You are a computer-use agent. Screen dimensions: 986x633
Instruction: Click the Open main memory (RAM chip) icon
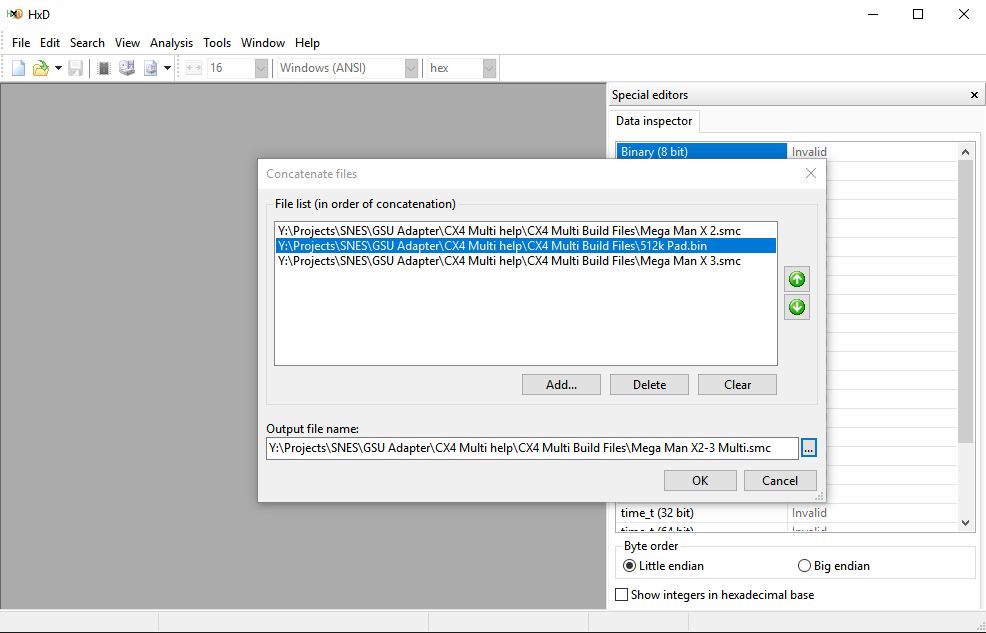point(104,68)
